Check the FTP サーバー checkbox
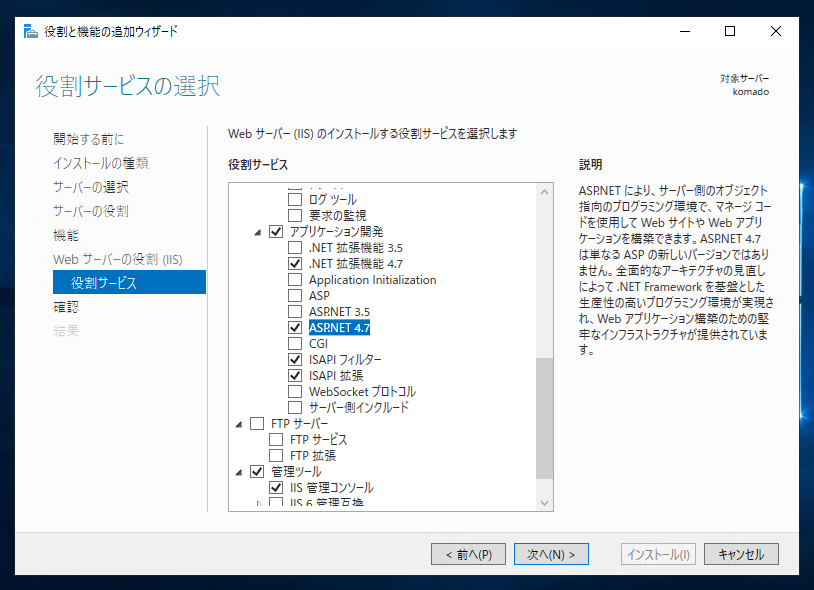 (x=257, y=423)
